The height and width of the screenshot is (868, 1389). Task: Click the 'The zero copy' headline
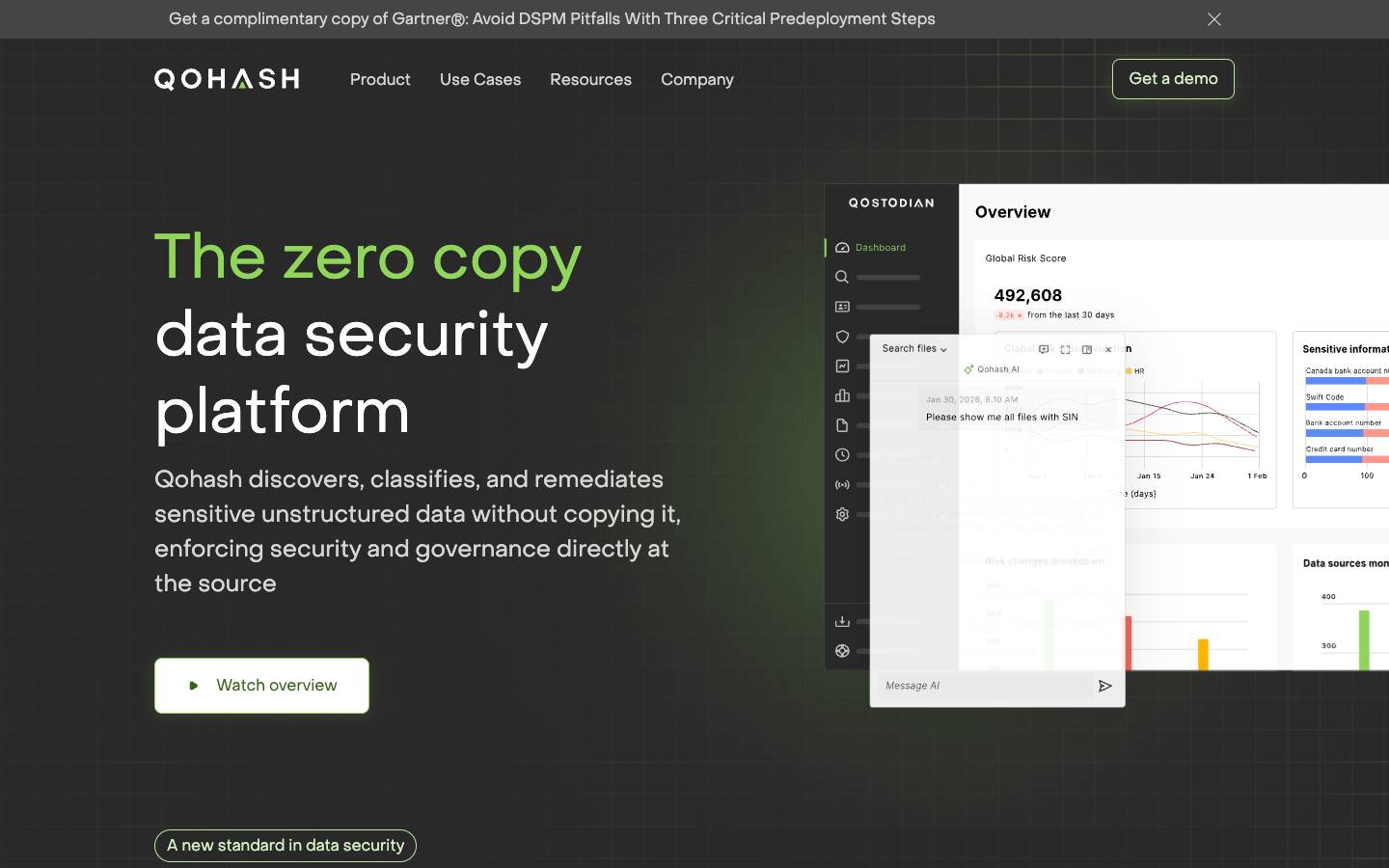pyautogui.click(x=368, y=258)
